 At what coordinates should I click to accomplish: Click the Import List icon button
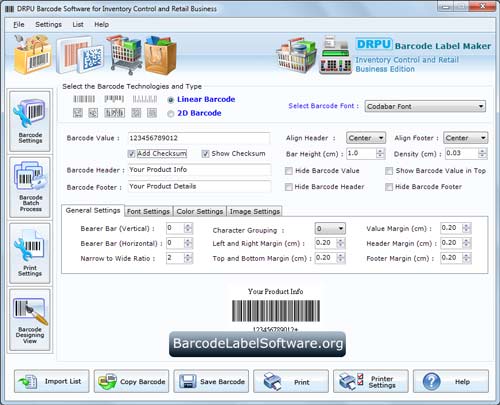point(52,381)
